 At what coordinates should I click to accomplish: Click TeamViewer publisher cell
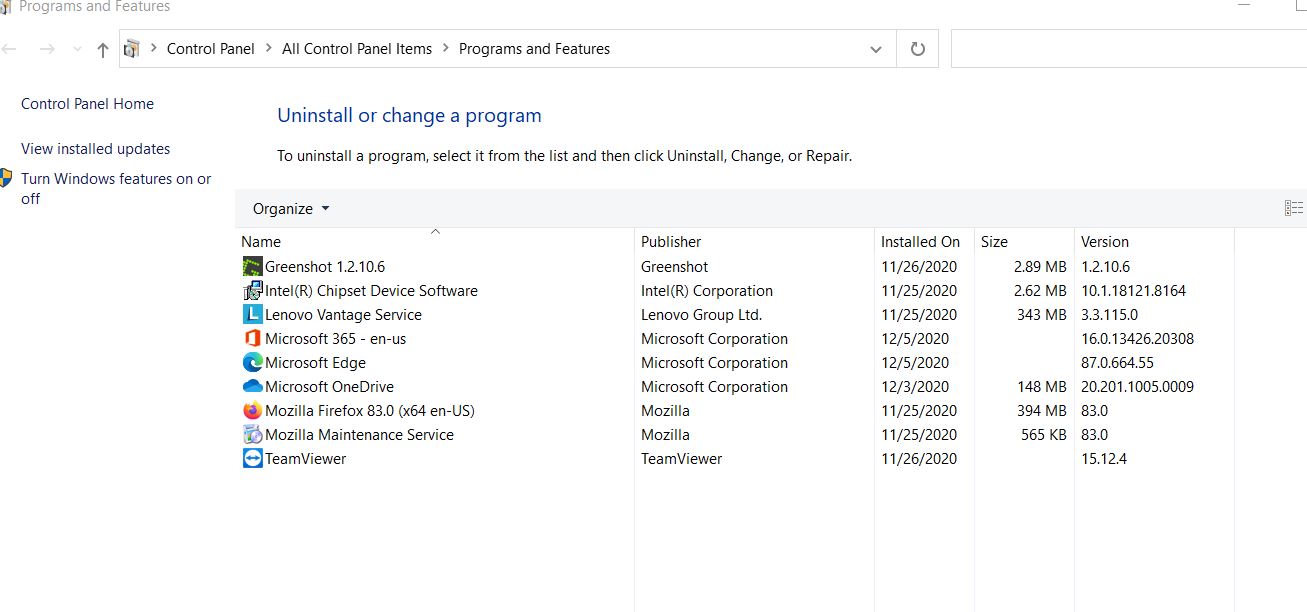tap(681, 459)
